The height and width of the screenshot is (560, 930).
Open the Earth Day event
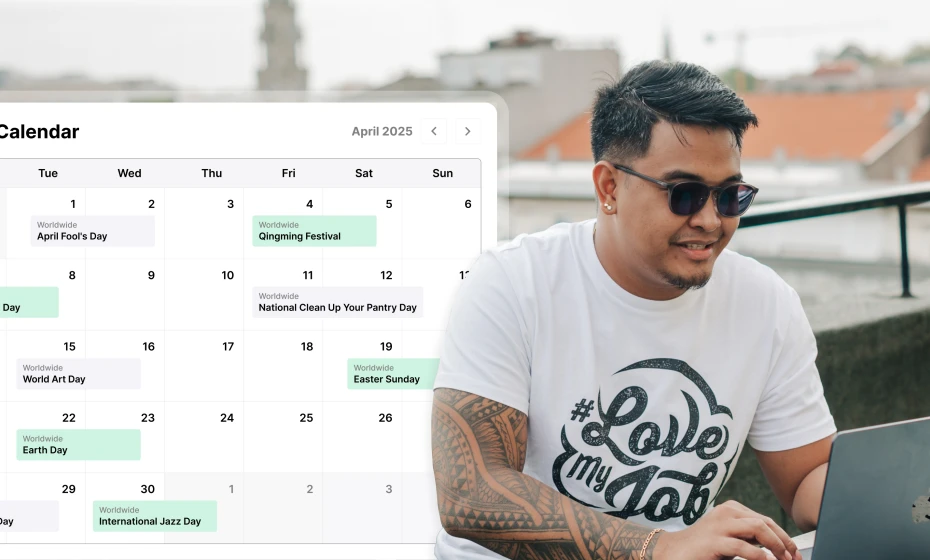click(78, 445)
